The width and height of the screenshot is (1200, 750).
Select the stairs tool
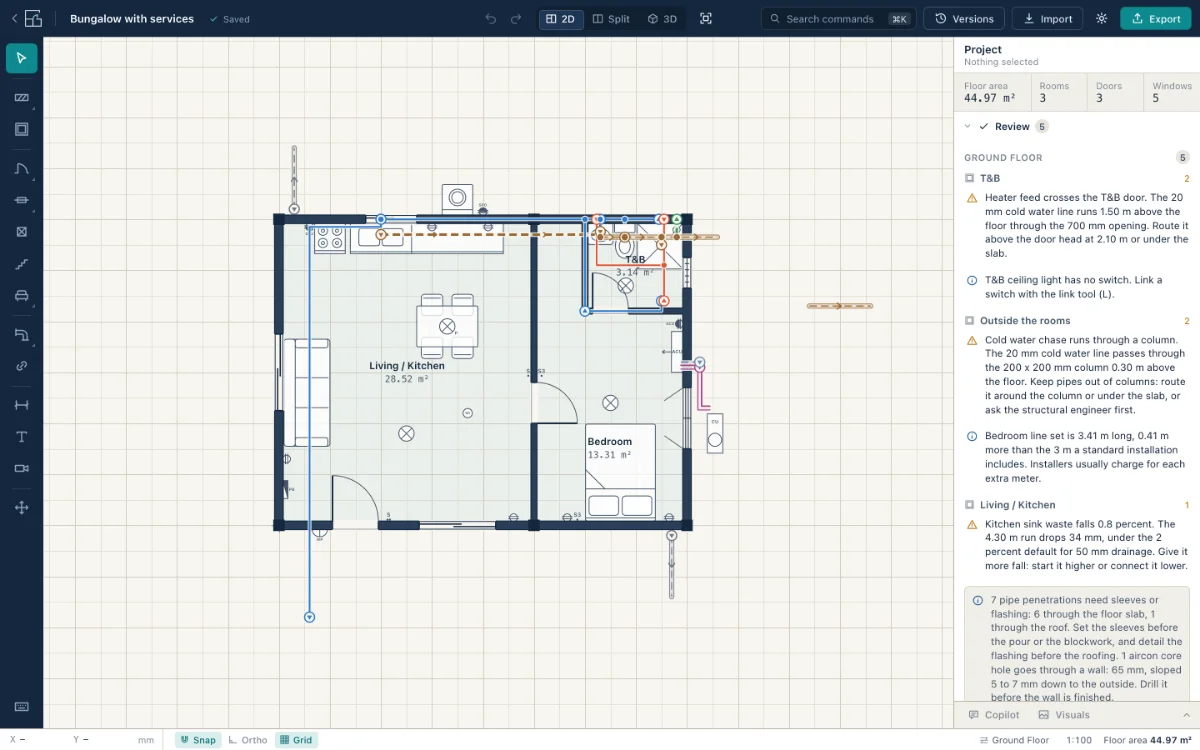[x=22, y=264]
